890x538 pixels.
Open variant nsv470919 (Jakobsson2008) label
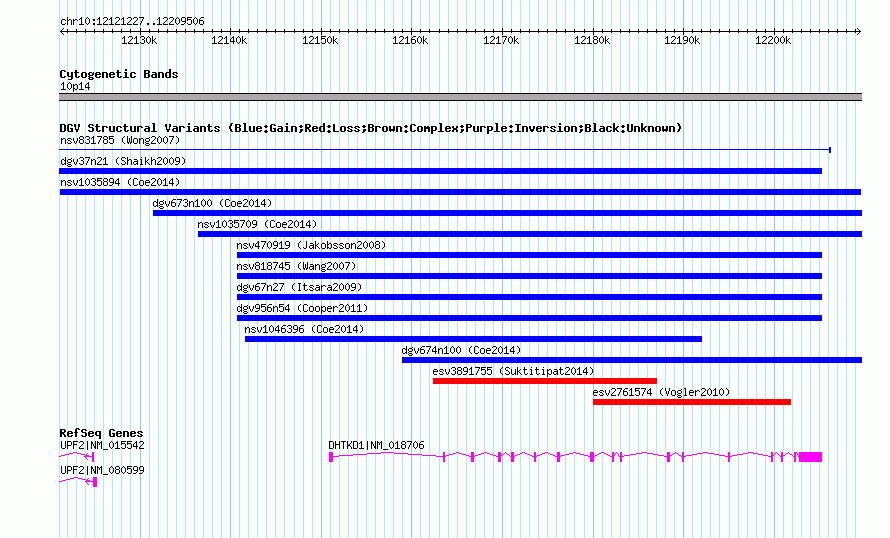pos(311,245)
